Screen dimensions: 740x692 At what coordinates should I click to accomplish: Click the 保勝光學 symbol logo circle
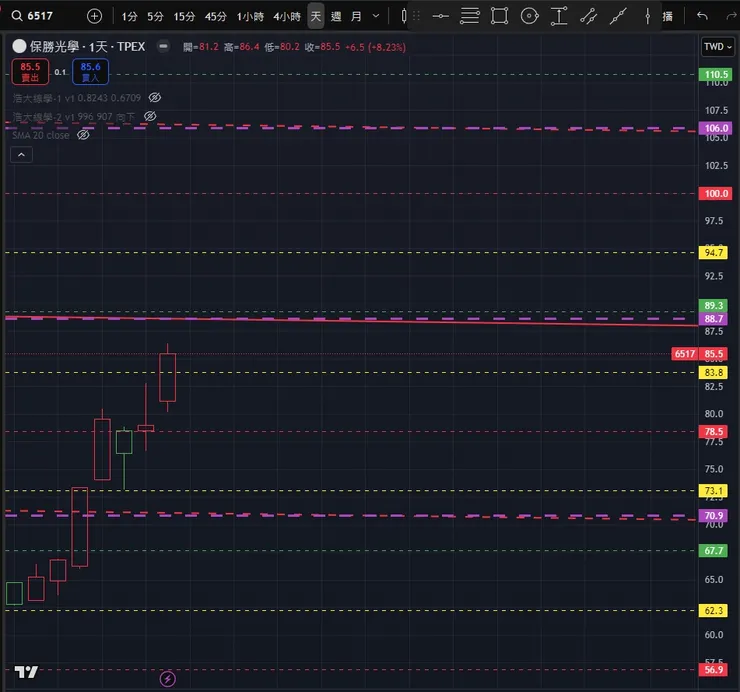coord(19,46)
